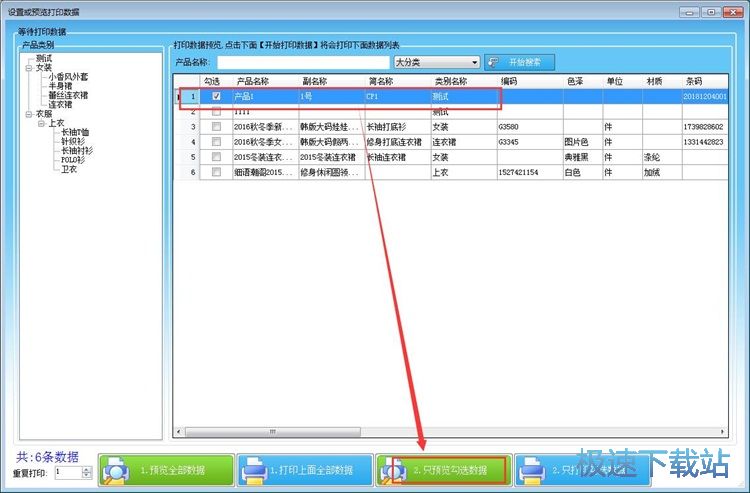Screen dimensions: 750x493
Task: Select 半身裙 category
Action: pyautogui.click(x=60, y=86)
